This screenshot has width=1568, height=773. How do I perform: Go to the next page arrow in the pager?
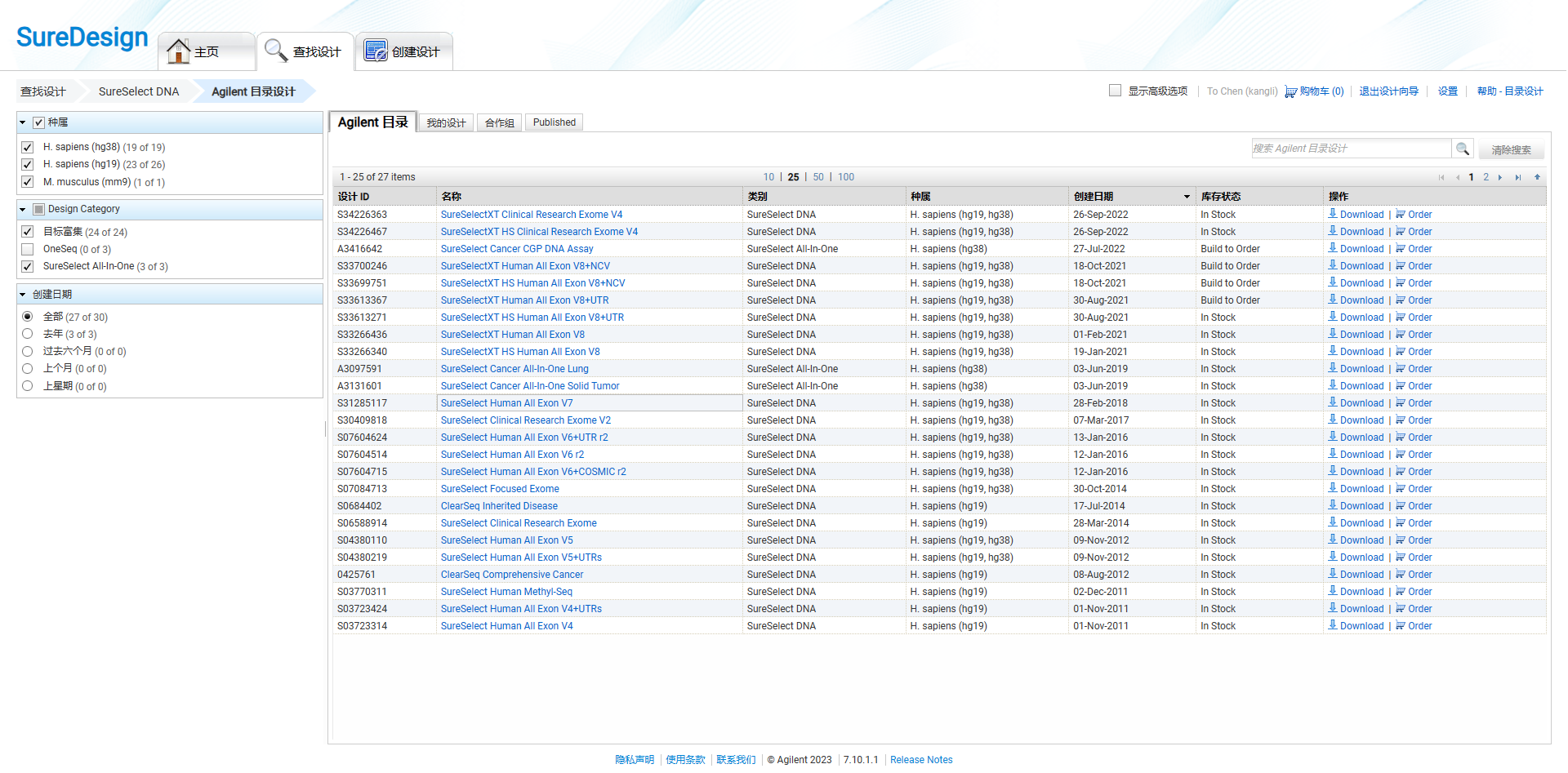pos(1500,177)
